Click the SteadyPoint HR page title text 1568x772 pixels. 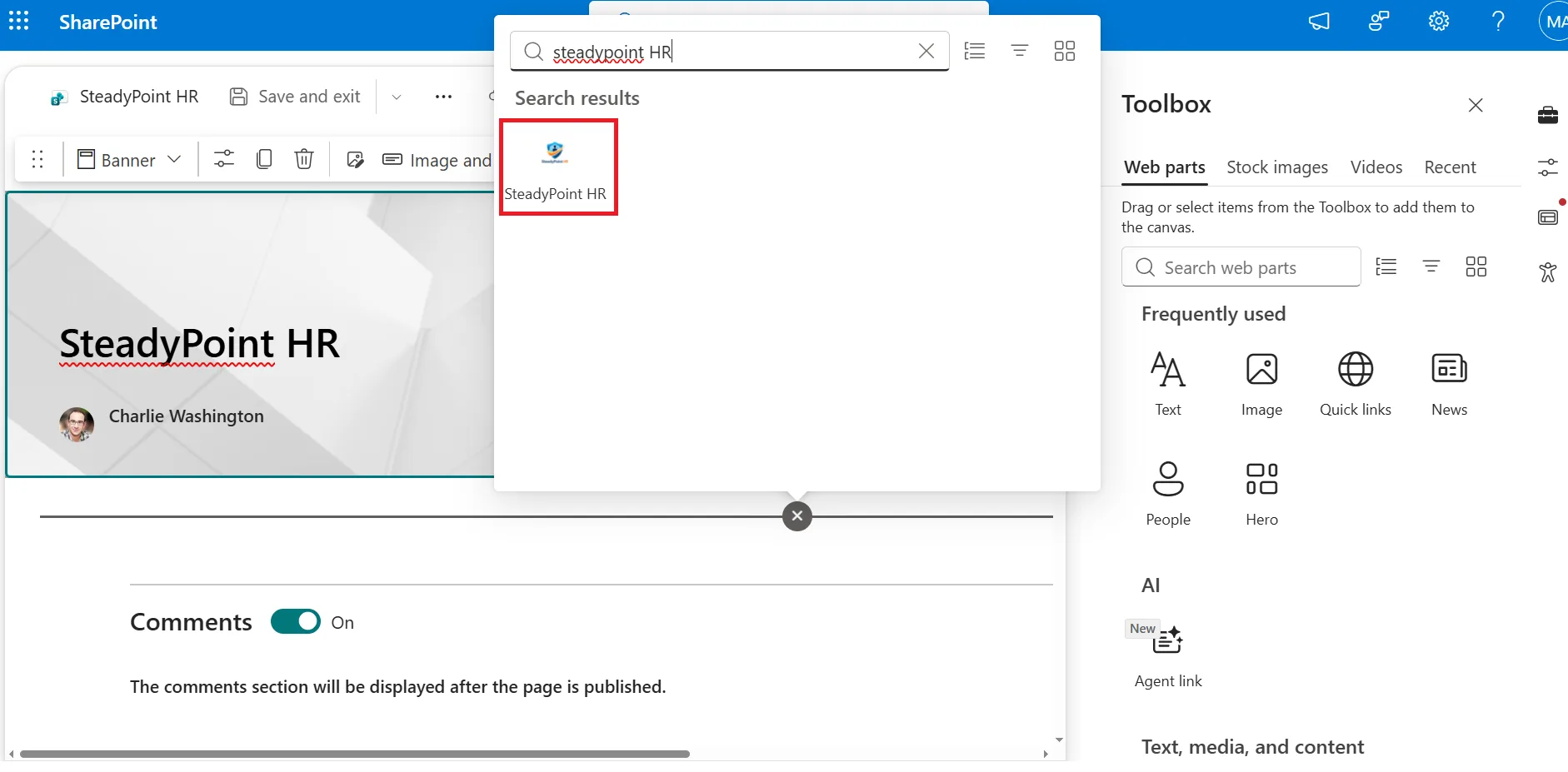pos(199,344)
